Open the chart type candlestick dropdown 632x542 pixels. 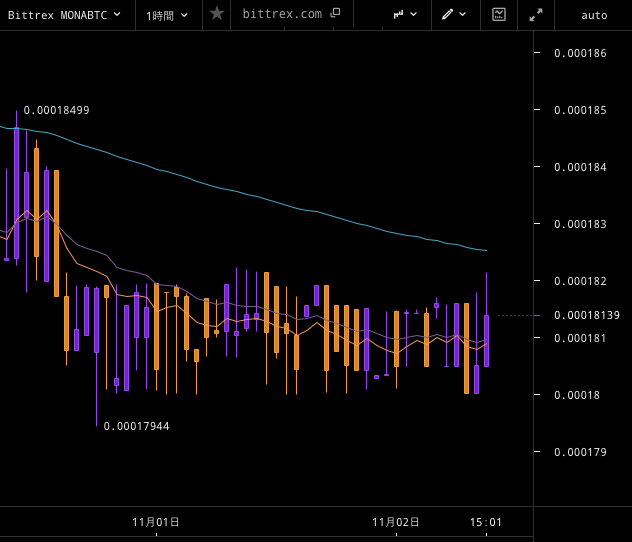[405, 15]
